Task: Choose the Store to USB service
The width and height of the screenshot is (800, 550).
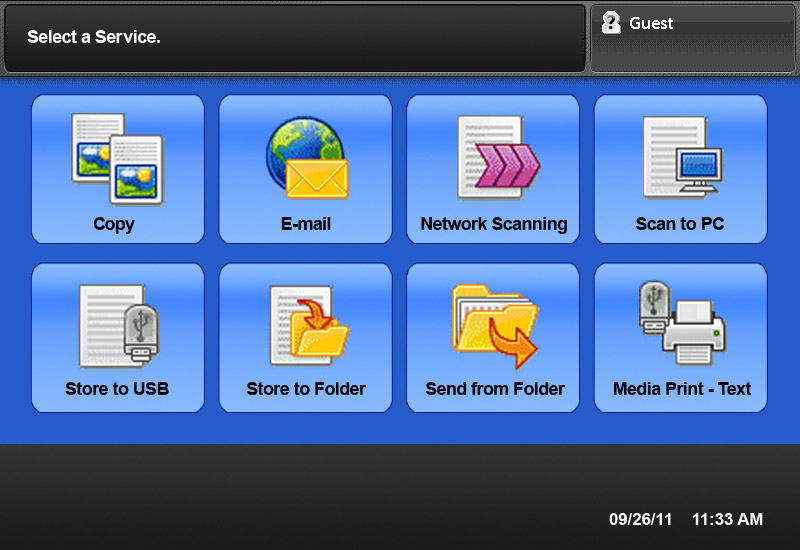Action: (118, 338)
